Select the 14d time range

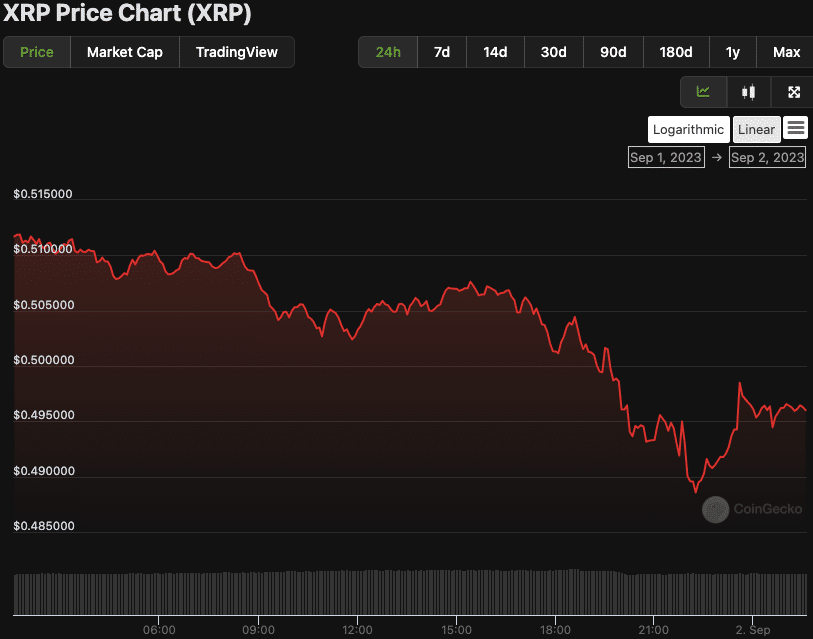(495, 52)
